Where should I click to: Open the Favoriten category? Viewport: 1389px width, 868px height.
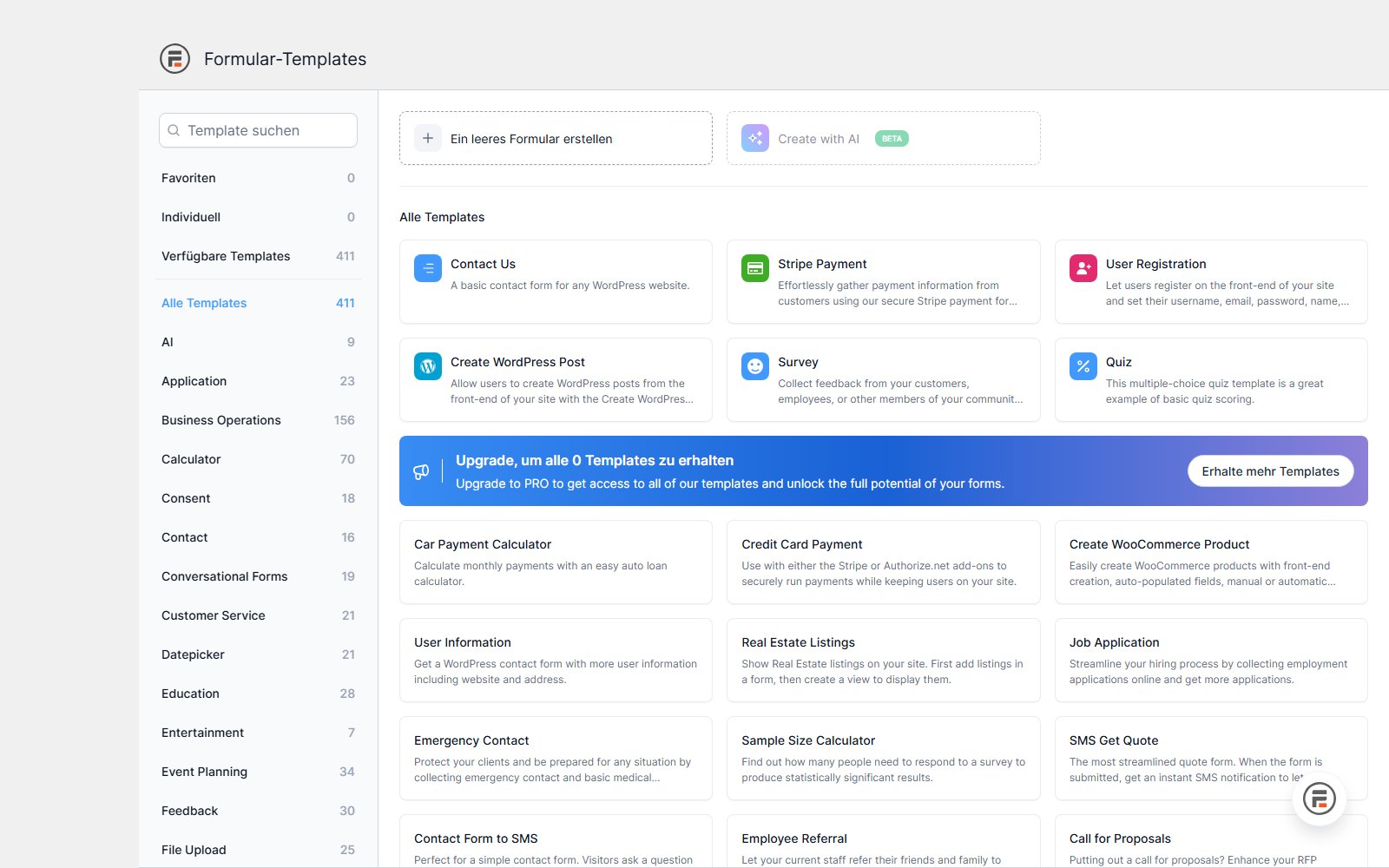[x=258, y=178]
